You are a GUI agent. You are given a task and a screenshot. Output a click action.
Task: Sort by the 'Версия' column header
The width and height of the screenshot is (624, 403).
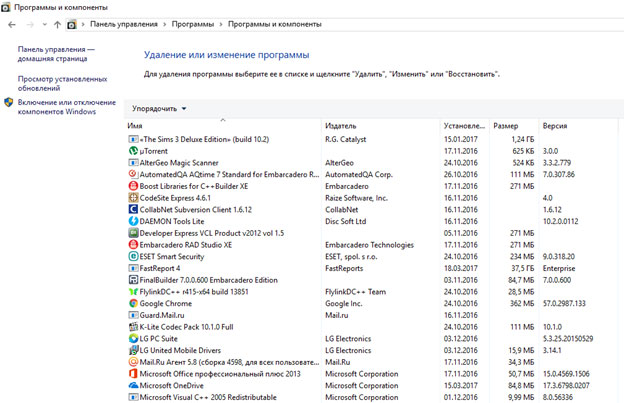tap(555, 126)
